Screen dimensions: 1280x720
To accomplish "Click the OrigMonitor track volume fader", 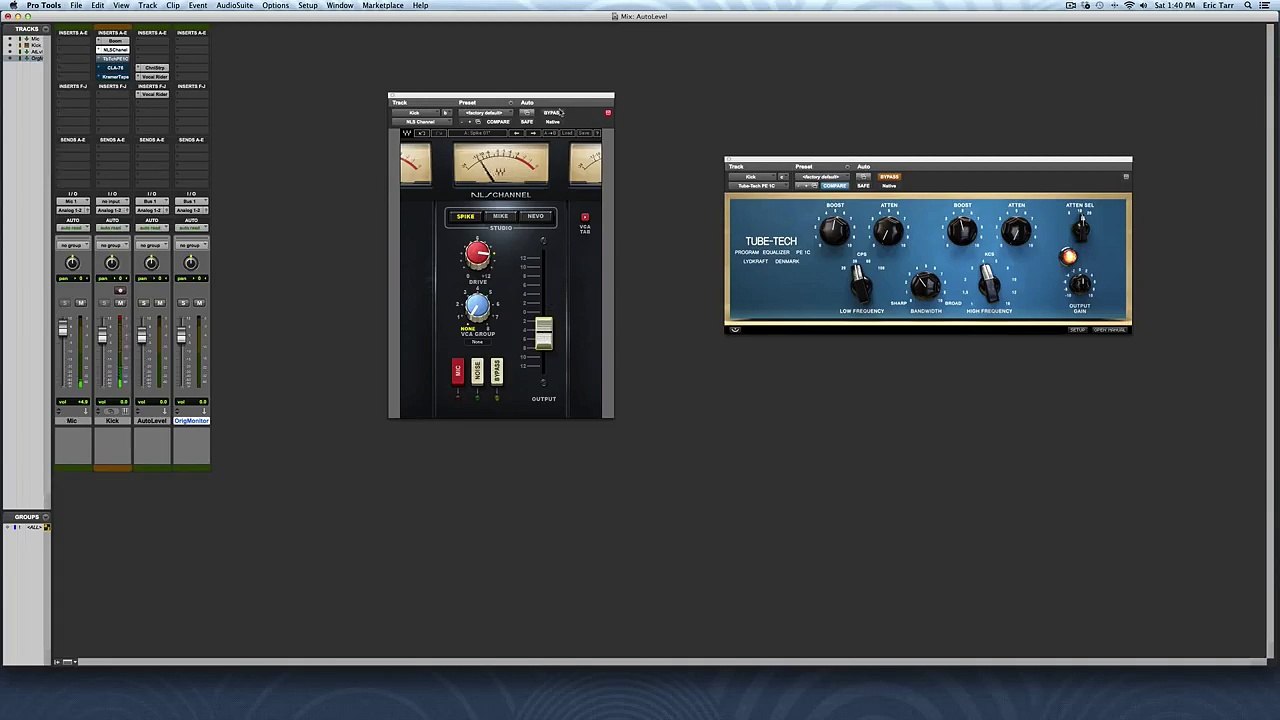I will click(182, 337).
